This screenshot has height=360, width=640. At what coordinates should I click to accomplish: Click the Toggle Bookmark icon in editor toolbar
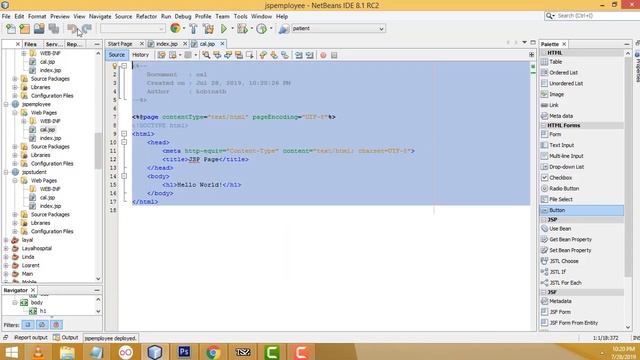tap(285, 55)
